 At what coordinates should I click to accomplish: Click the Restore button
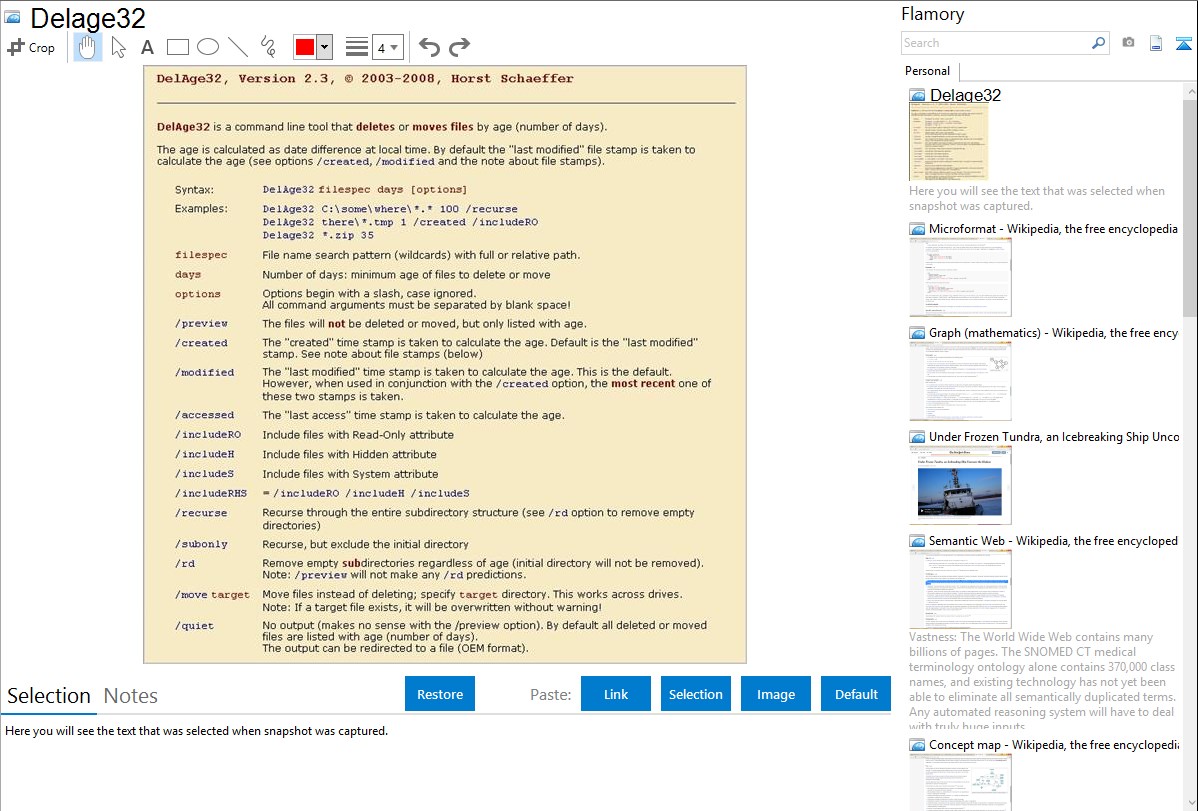[x=440, y=694]
